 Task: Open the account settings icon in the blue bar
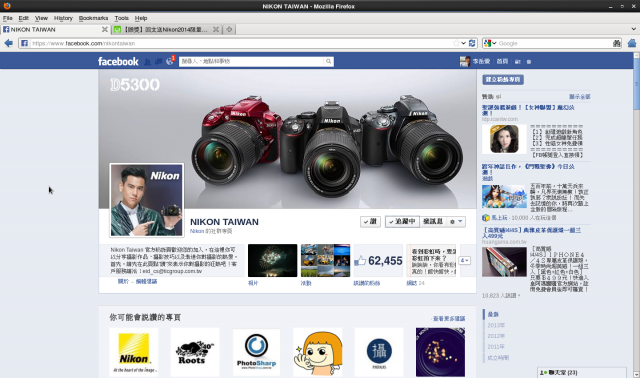(529, 62)
